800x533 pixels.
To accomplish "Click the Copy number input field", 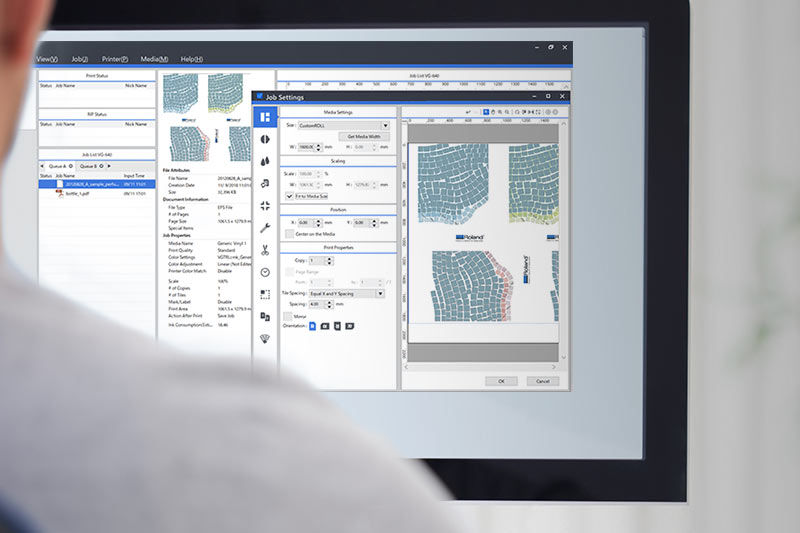I will point(317,261).
